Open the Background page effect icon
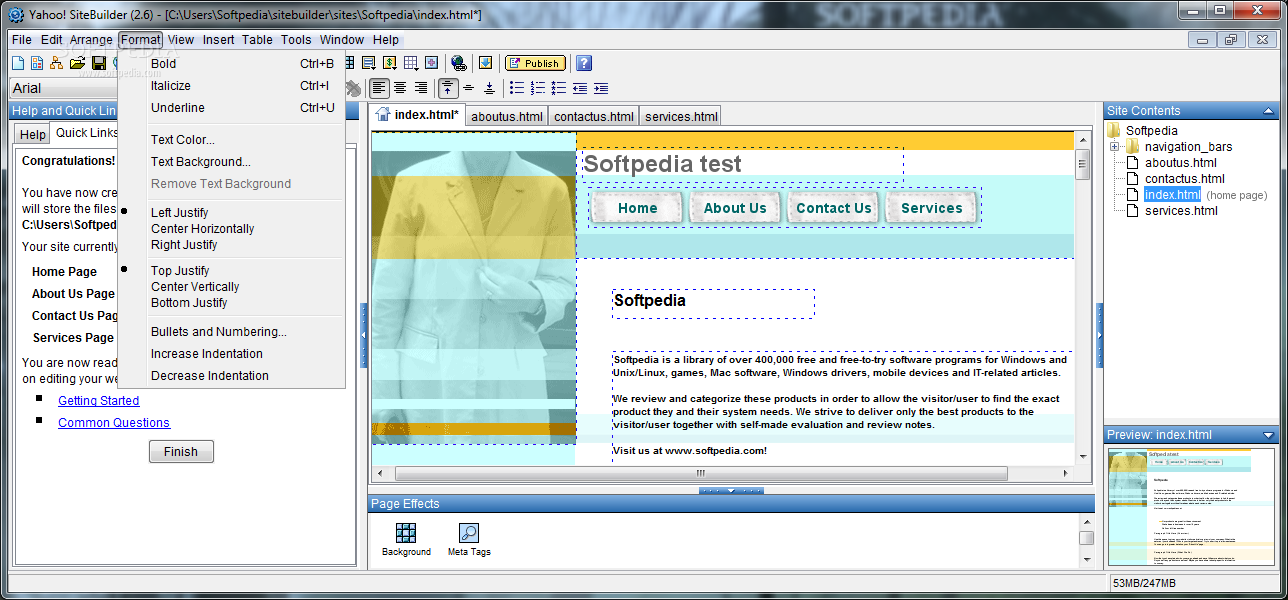The height and width of the screenshot is (600, 1288). (406, 533)
